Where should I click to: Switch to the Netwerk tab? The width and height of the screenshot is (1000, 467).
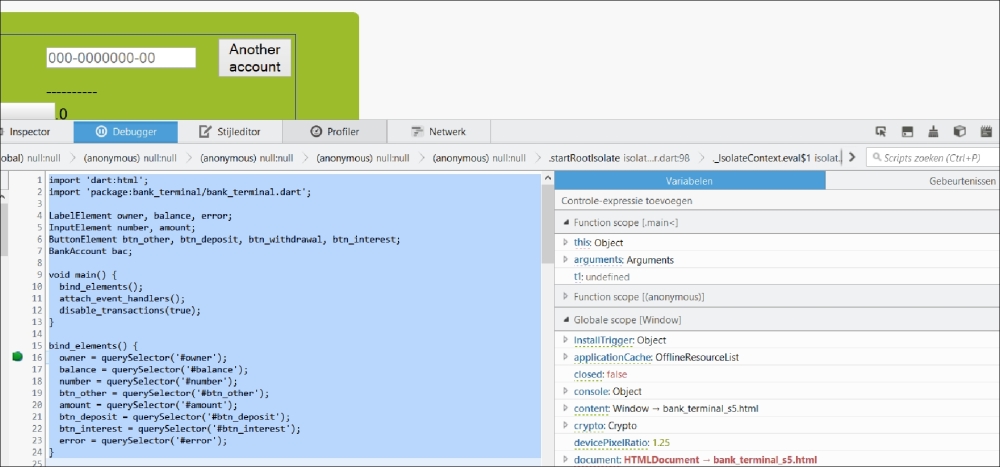pos(439,132)
